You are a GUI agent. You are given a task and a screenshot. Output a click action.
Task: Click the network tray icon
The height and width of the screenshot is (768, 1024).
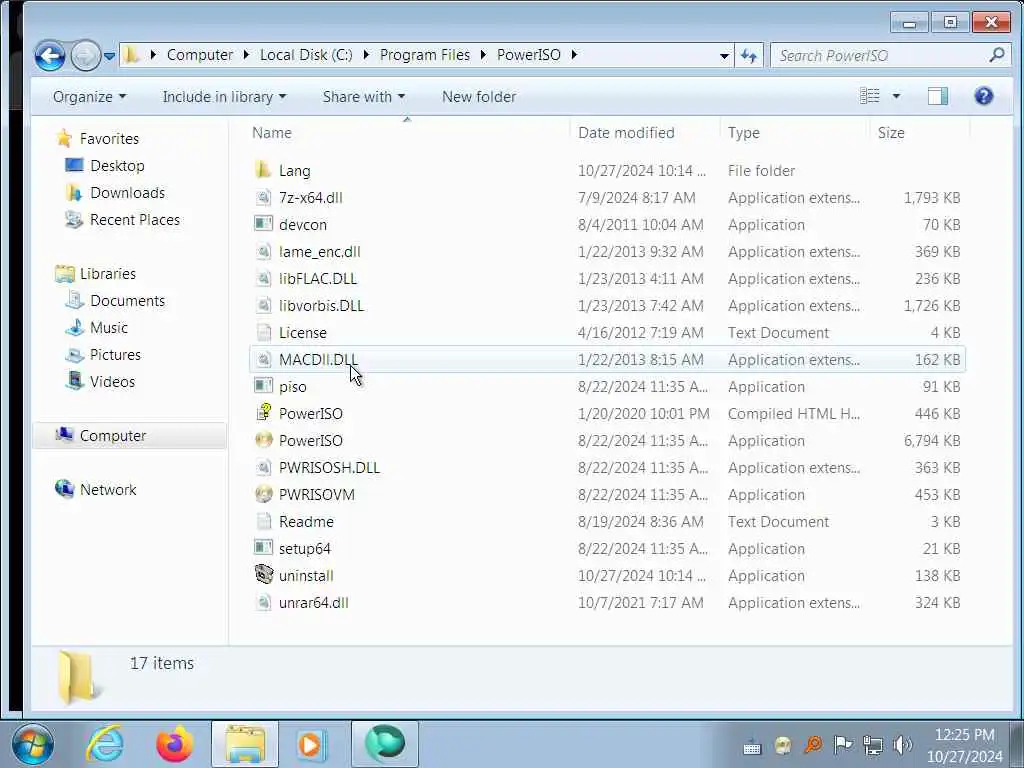click(x=872, y=744)
